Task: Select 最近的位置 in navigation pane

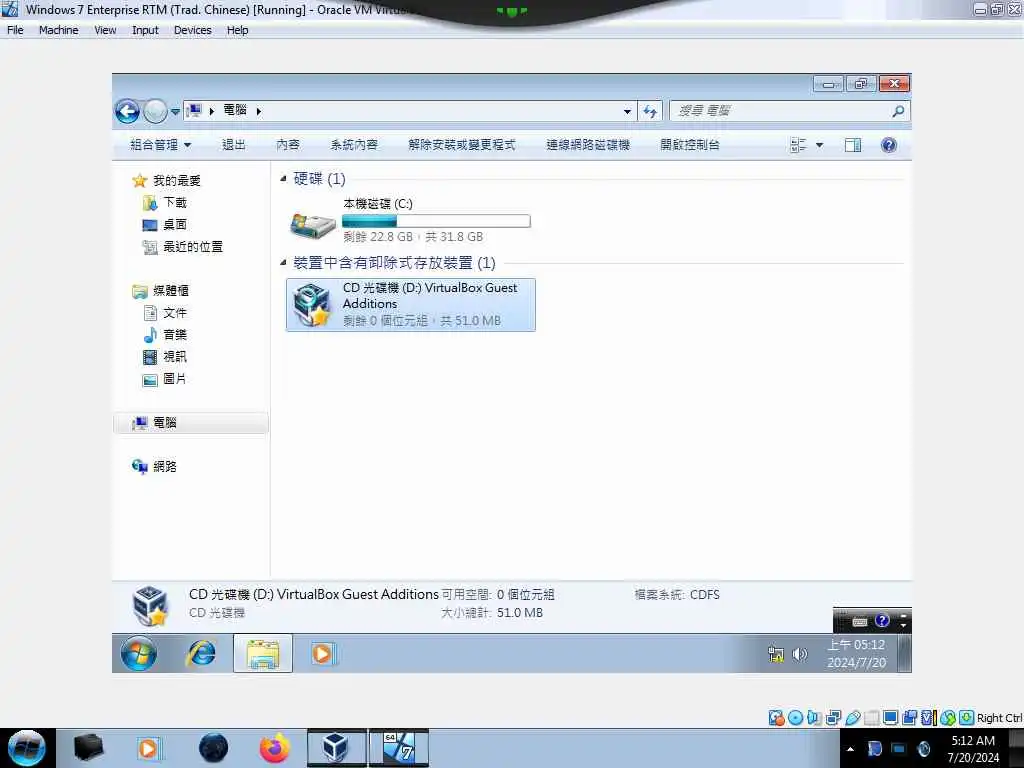Action: pos(183,247)
